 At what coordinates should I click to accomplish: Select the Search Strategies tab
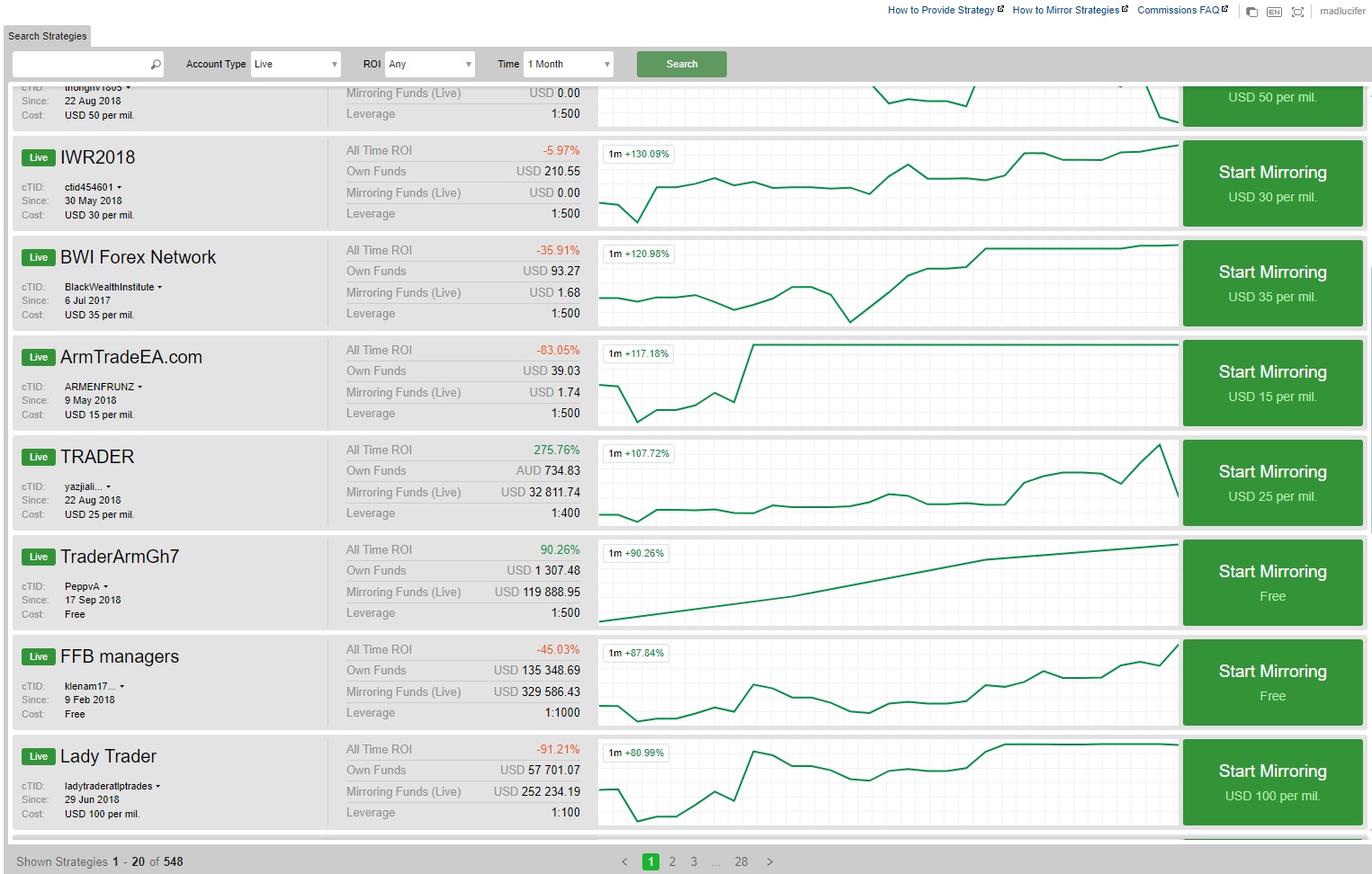click(48, 36)
